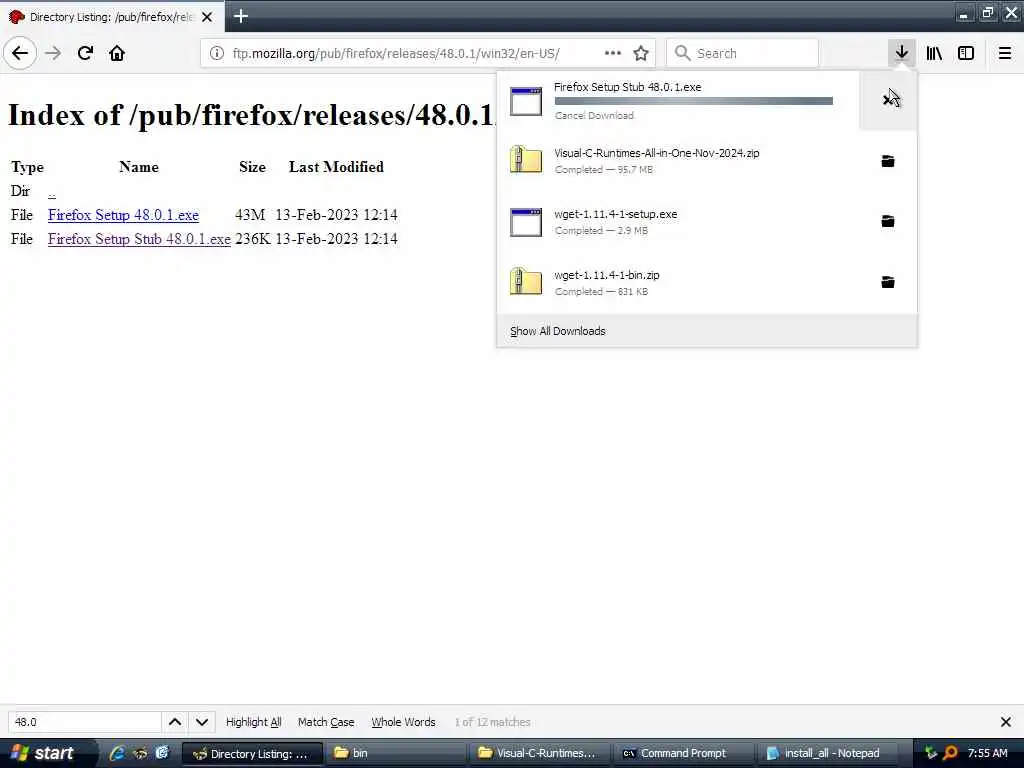Viewport: 1024px width, 768px height.
Task: Click the '43M' size cell
Action: coord(249,215)
